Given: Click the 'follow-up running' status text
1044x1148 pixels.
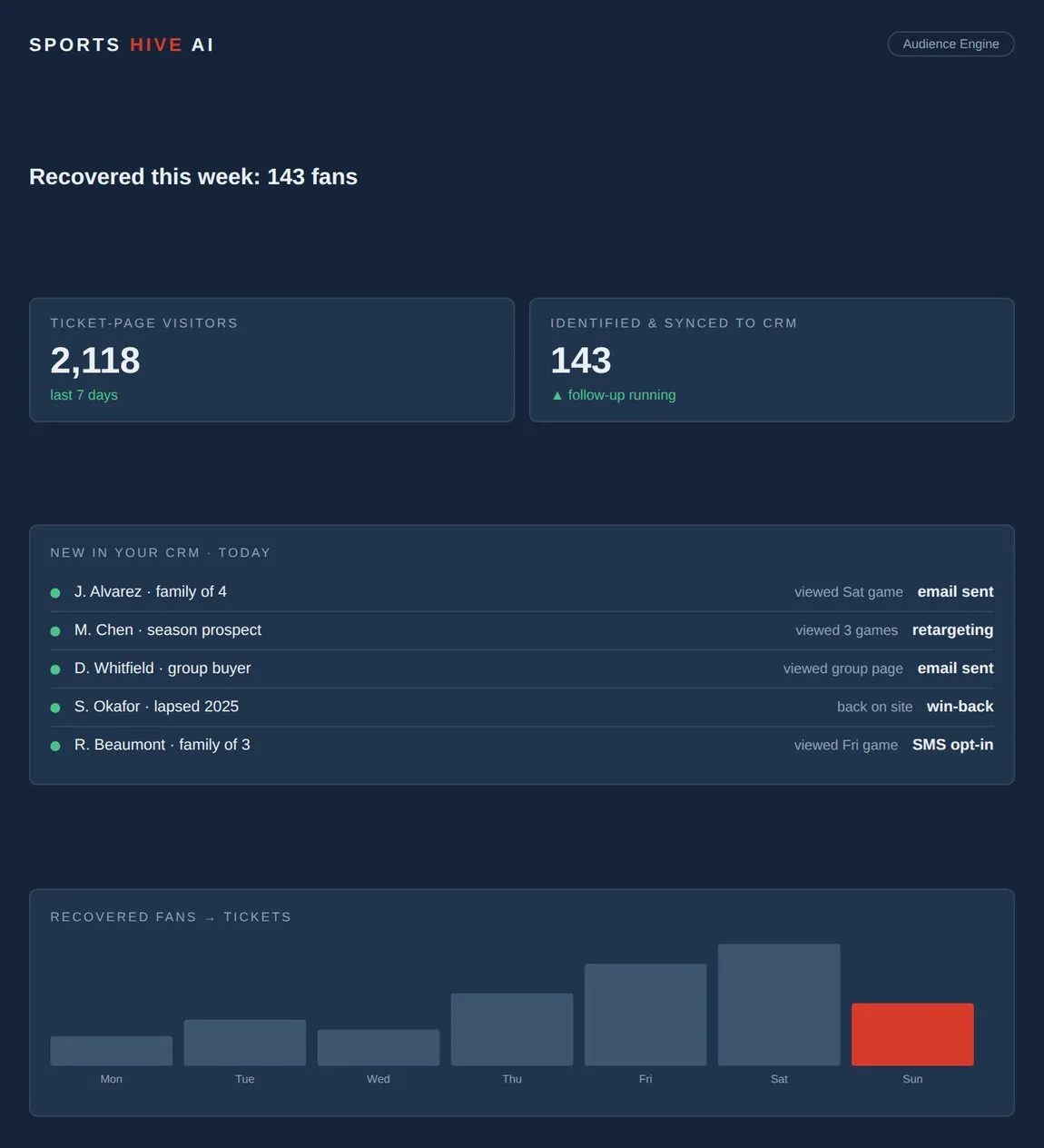Looking at the screenshot, I should 622,395.
